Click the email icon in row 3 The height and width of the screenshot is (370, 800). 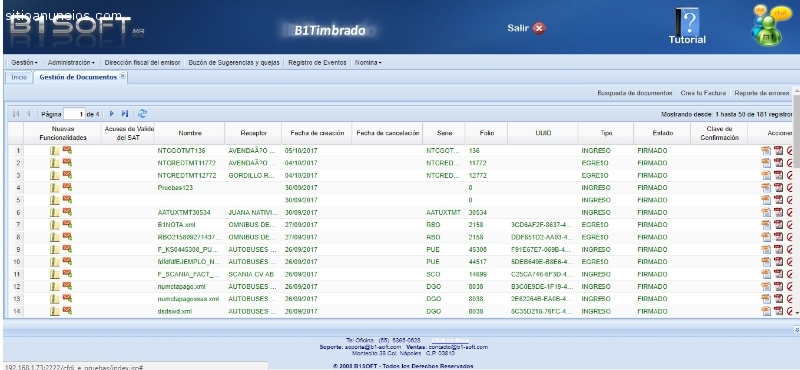[67, 175]
